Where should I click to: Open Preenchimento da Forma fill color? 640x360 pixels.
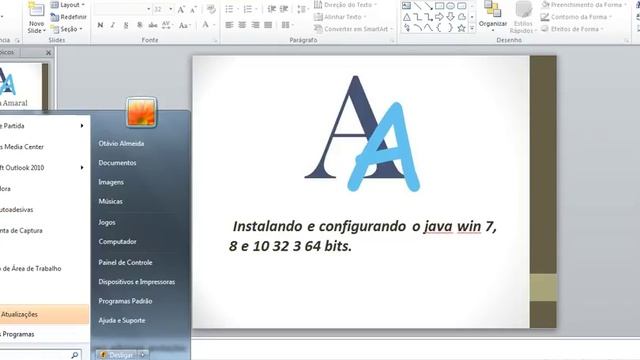point(584,5)
